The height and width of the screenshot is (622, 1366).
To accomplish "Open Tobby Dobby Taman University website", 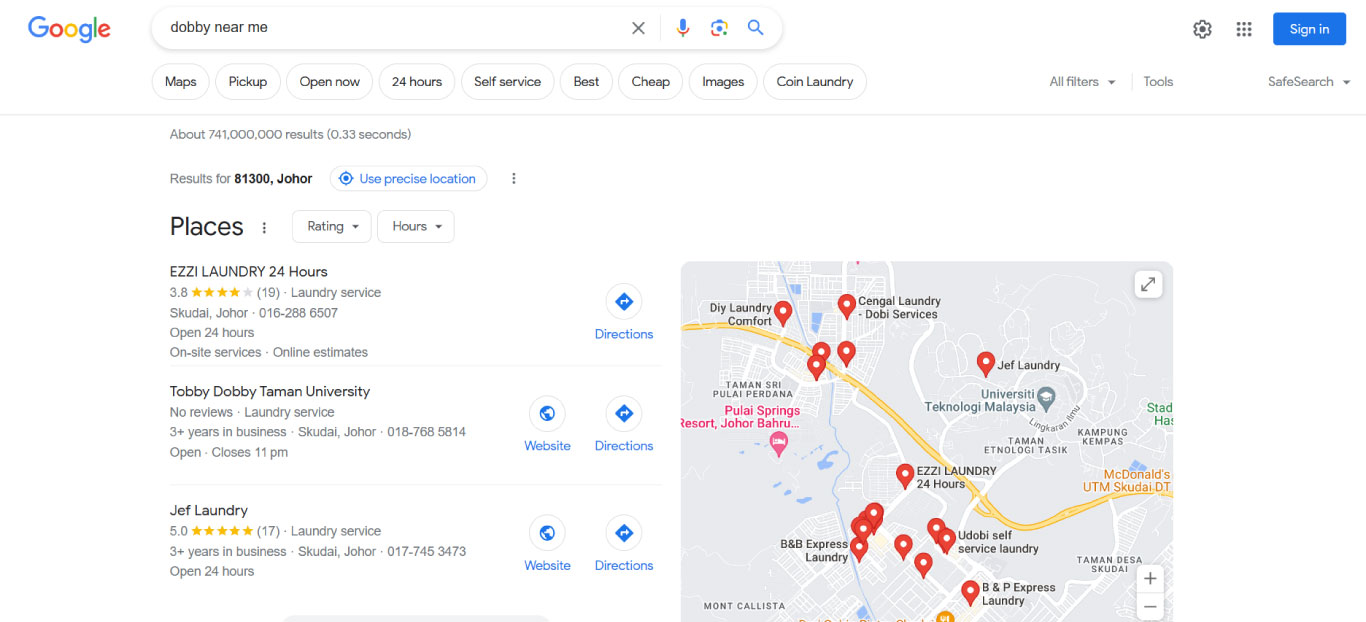I will tap(547, 424).
